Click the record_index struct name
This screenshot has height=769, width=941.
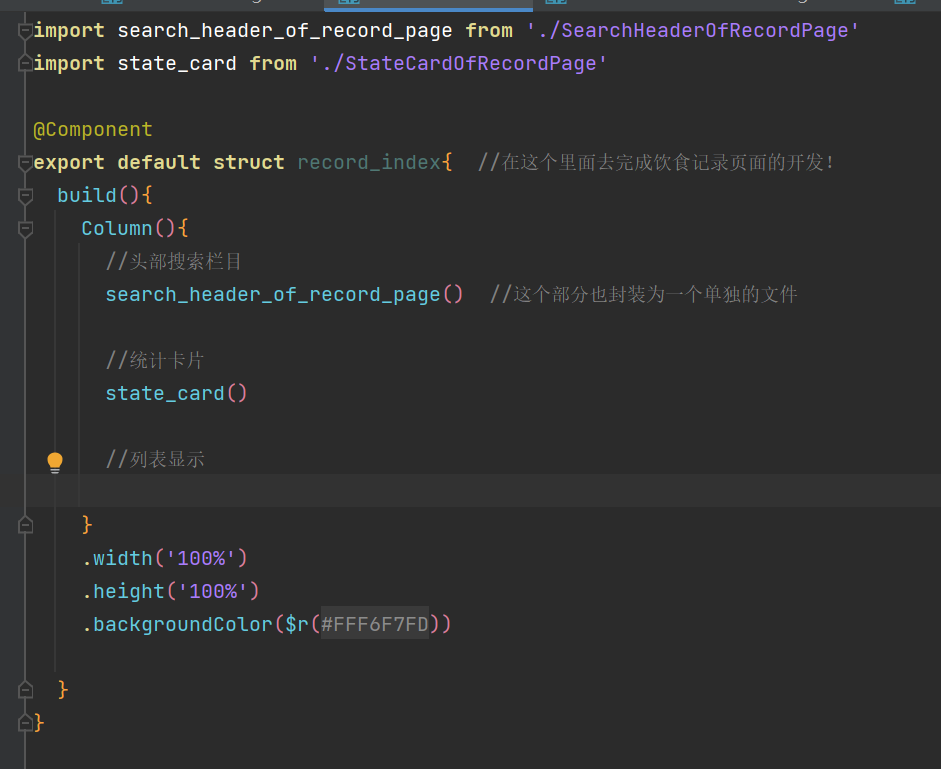(369, 162)
